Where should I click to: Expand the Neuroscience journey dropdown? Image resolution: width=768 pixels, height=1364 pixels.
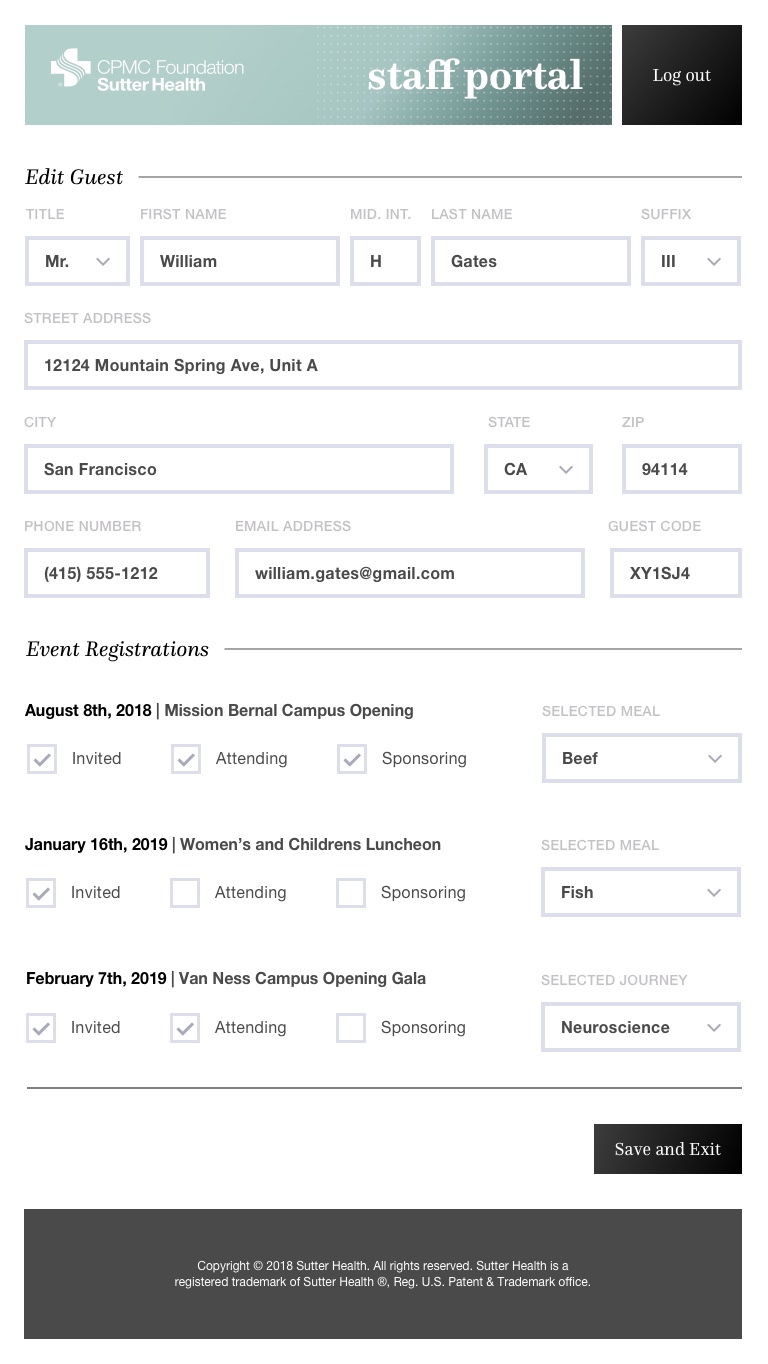pyautogui.click(x=641, y=1027)
